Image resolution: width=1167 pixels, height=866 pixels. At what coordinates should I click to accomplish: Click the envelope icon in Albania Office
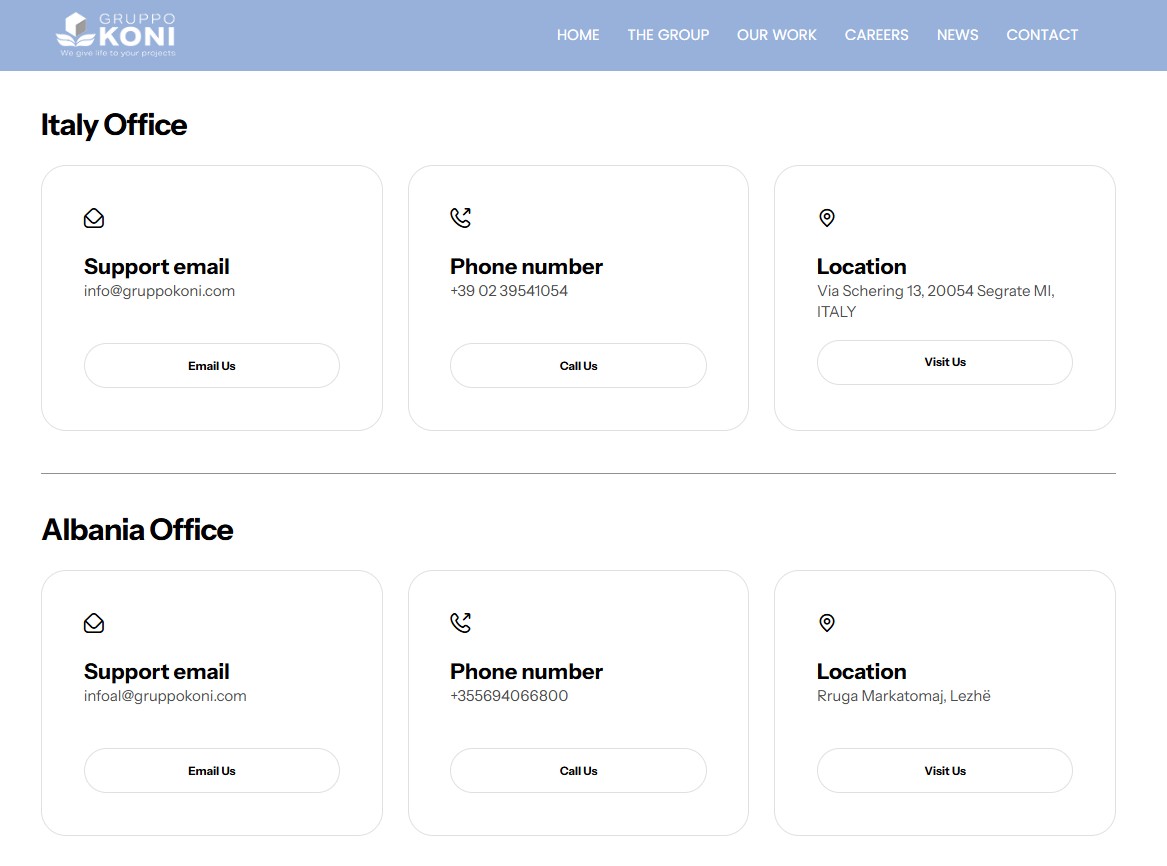pyautogui.click(x=94, y=623)
